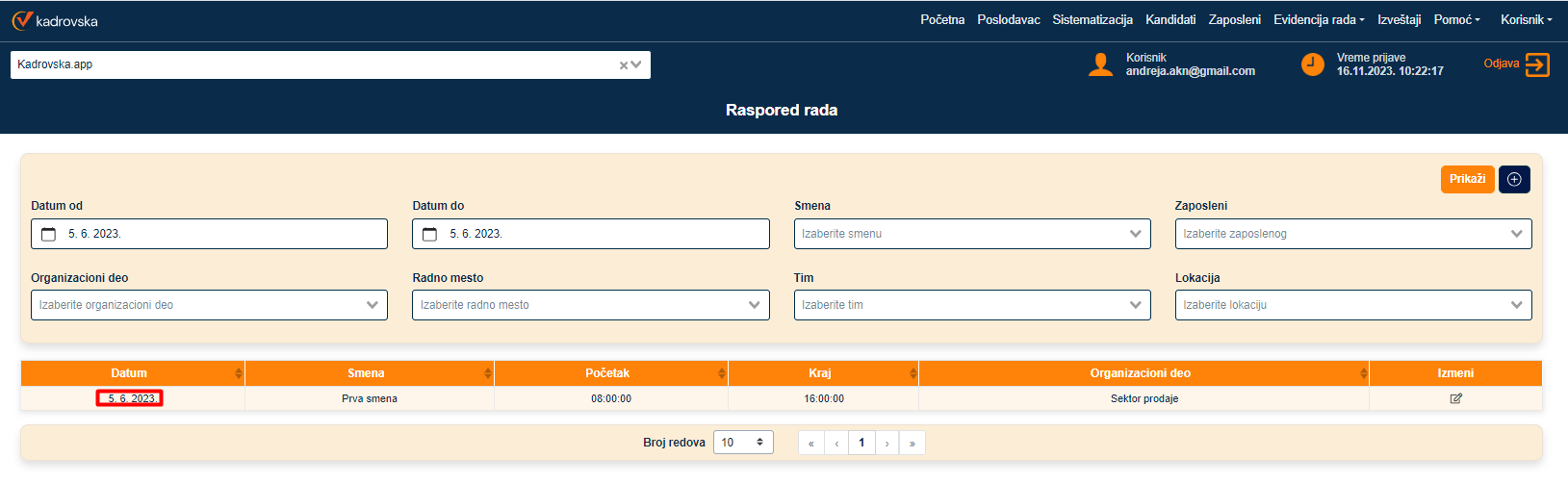Image resolution: width=1568 pixels, height=484 pixels.
Task: Click the Odjava logout icon
Action: [1537, 64]
